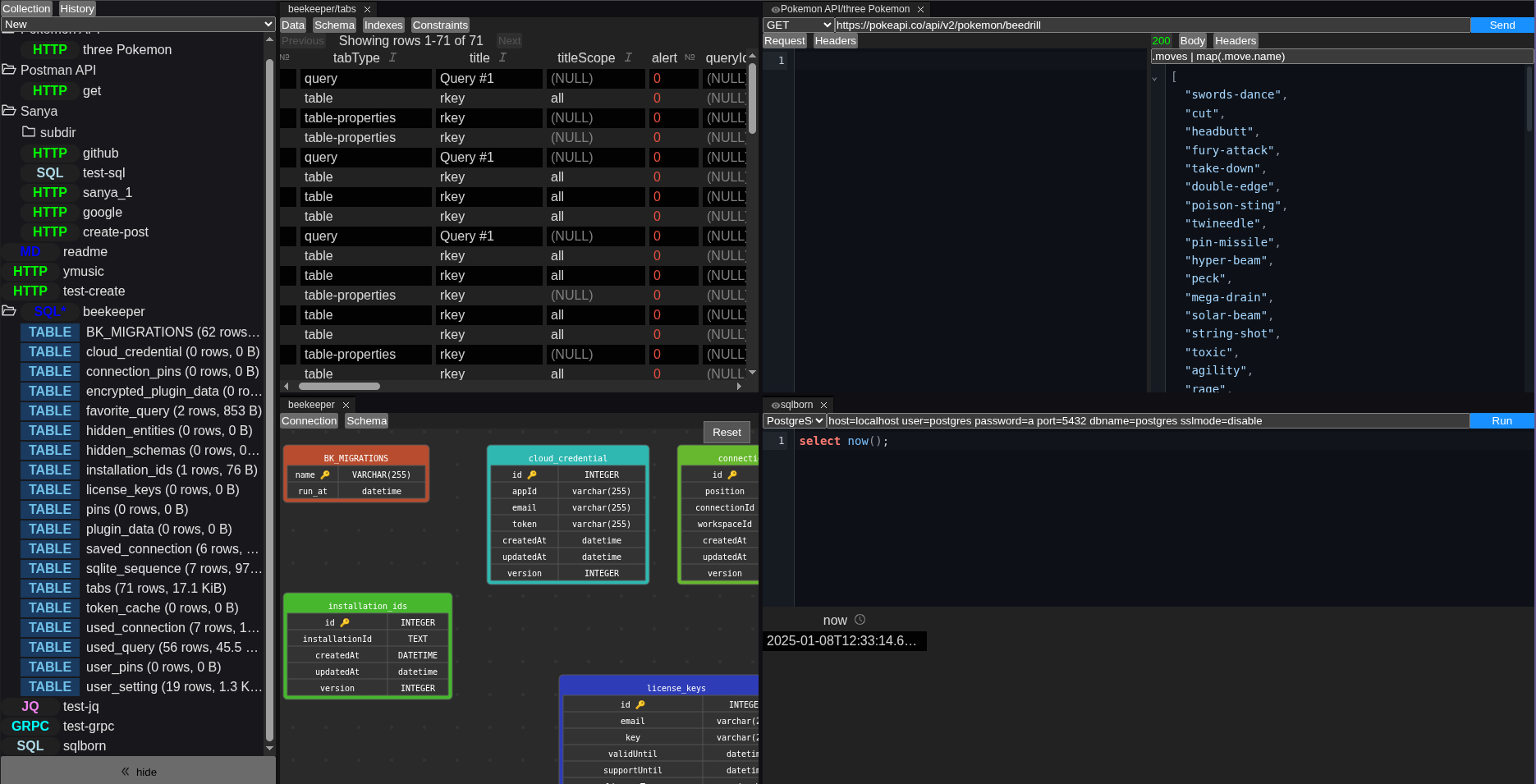1536x784 pixels.
Task: Click the text-type icon beside tabType column
Action: click(x=392, y=57)
